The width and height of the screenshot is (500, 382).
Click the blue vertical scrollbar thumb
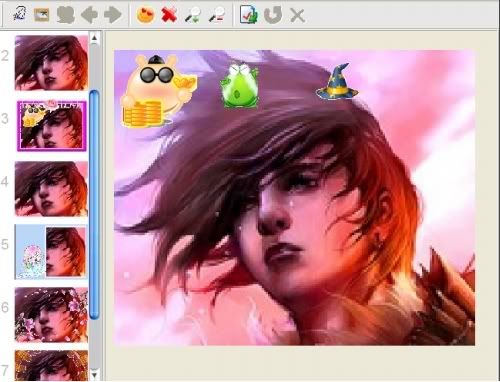pyautogui.click(x=95, y=205)
